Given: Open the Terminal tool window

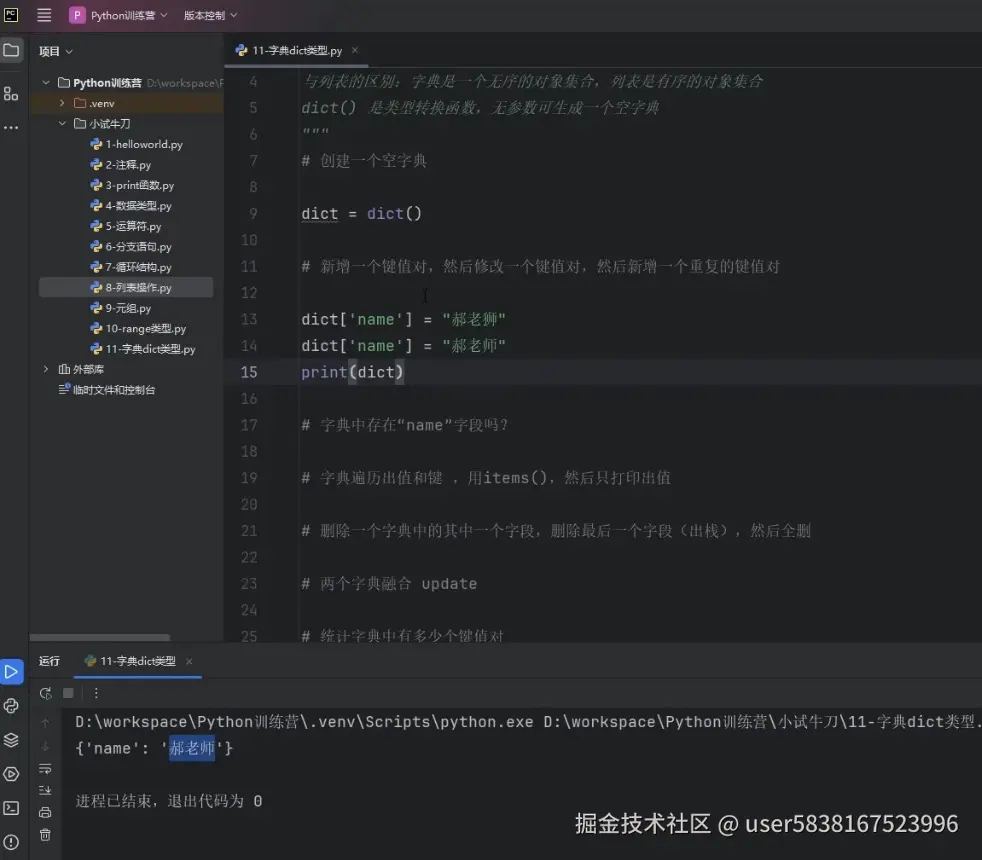Looking at the screenshot, I should pyautogui.click(x=11, y=808).
